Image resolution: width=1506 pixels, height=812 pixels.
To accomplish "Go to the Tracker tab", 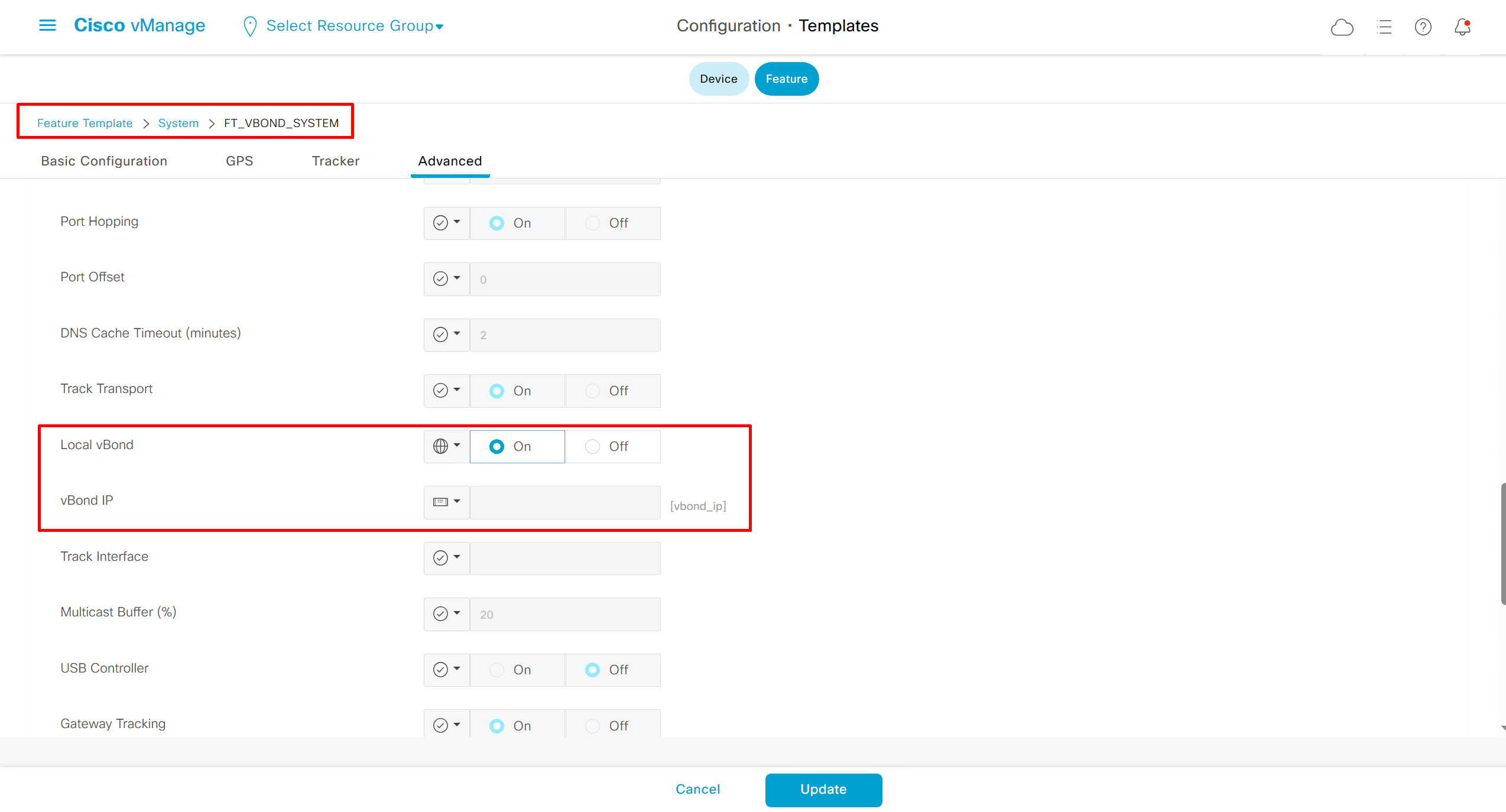I will [335, 161].
